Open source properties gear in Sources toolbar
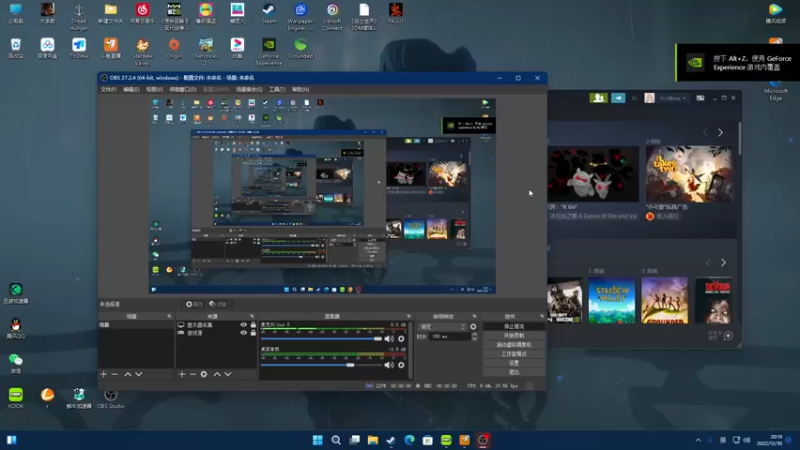The width and height of the screenshot is (800, 450). (204, 374)
